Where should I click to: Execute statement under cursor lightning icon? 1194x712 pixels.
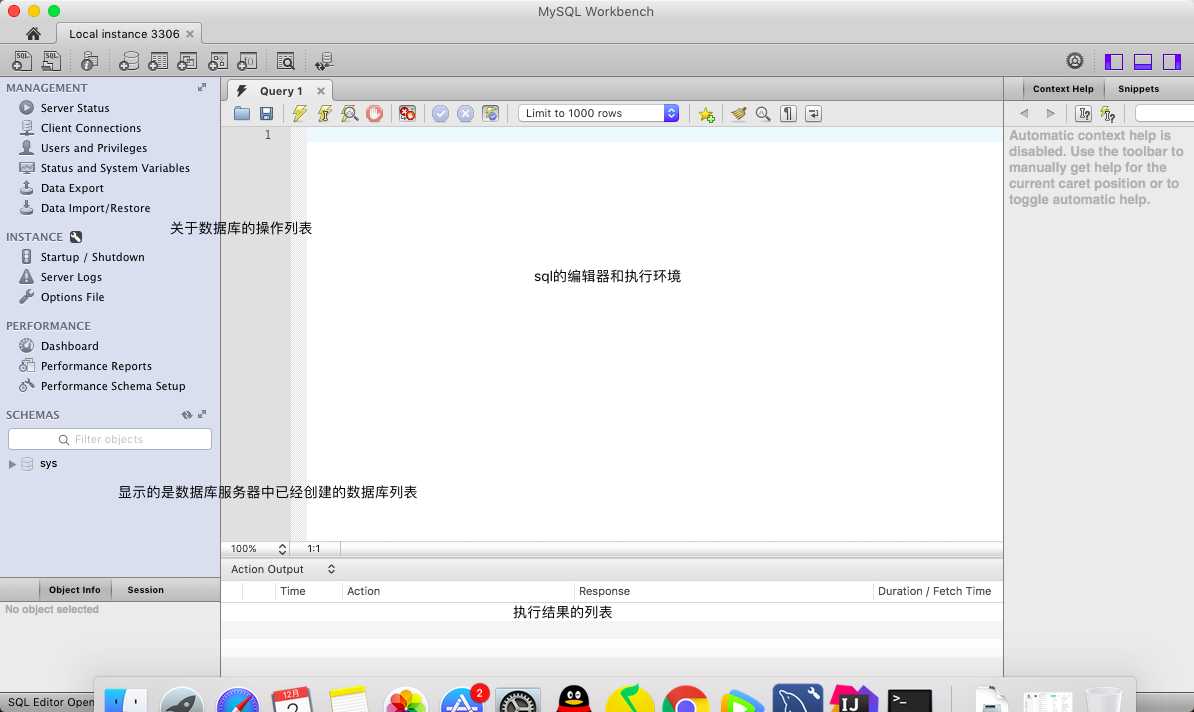324,113
